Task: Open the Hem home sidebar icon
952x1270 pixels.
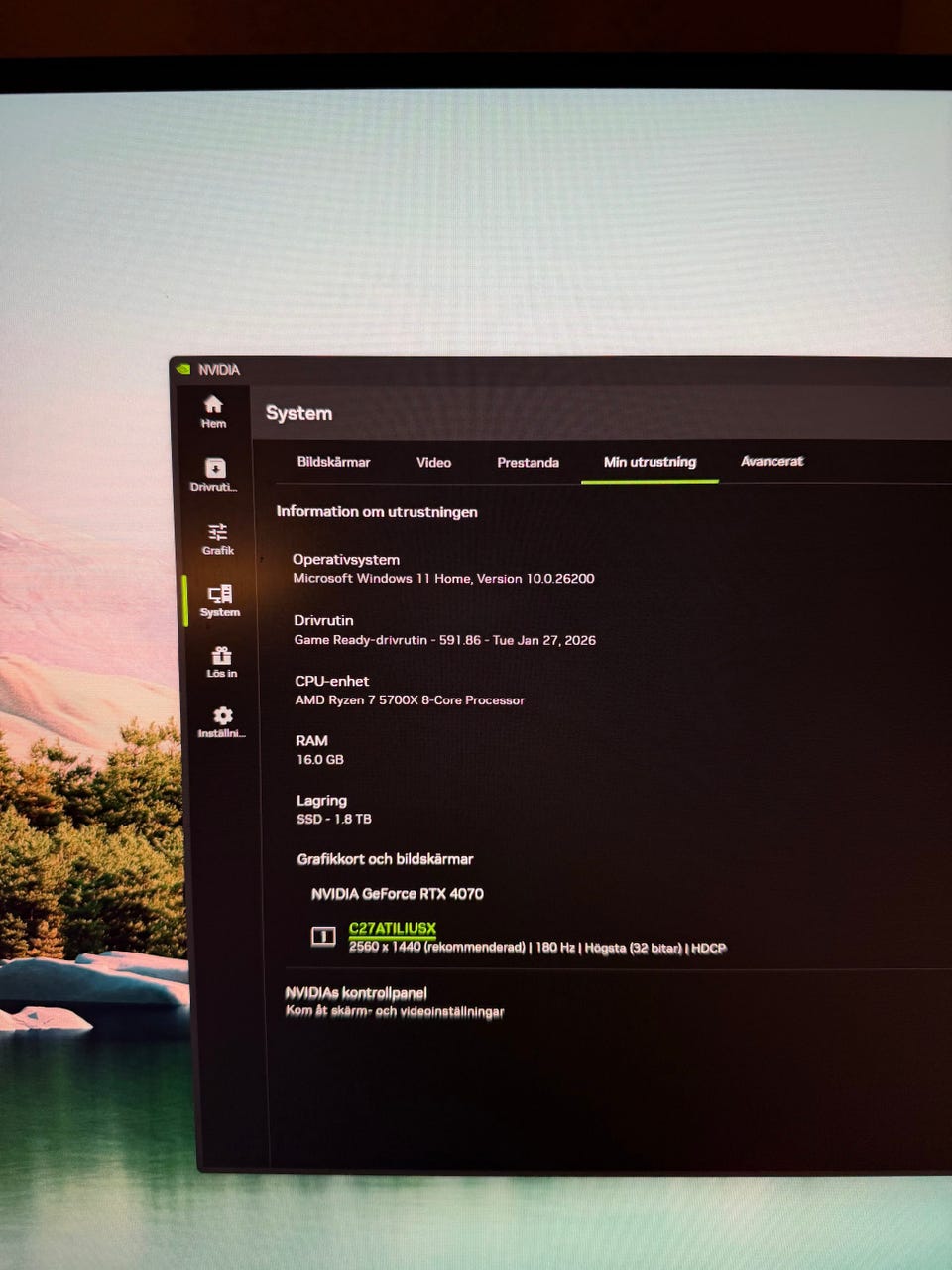Action: click(x=213, y=411)
